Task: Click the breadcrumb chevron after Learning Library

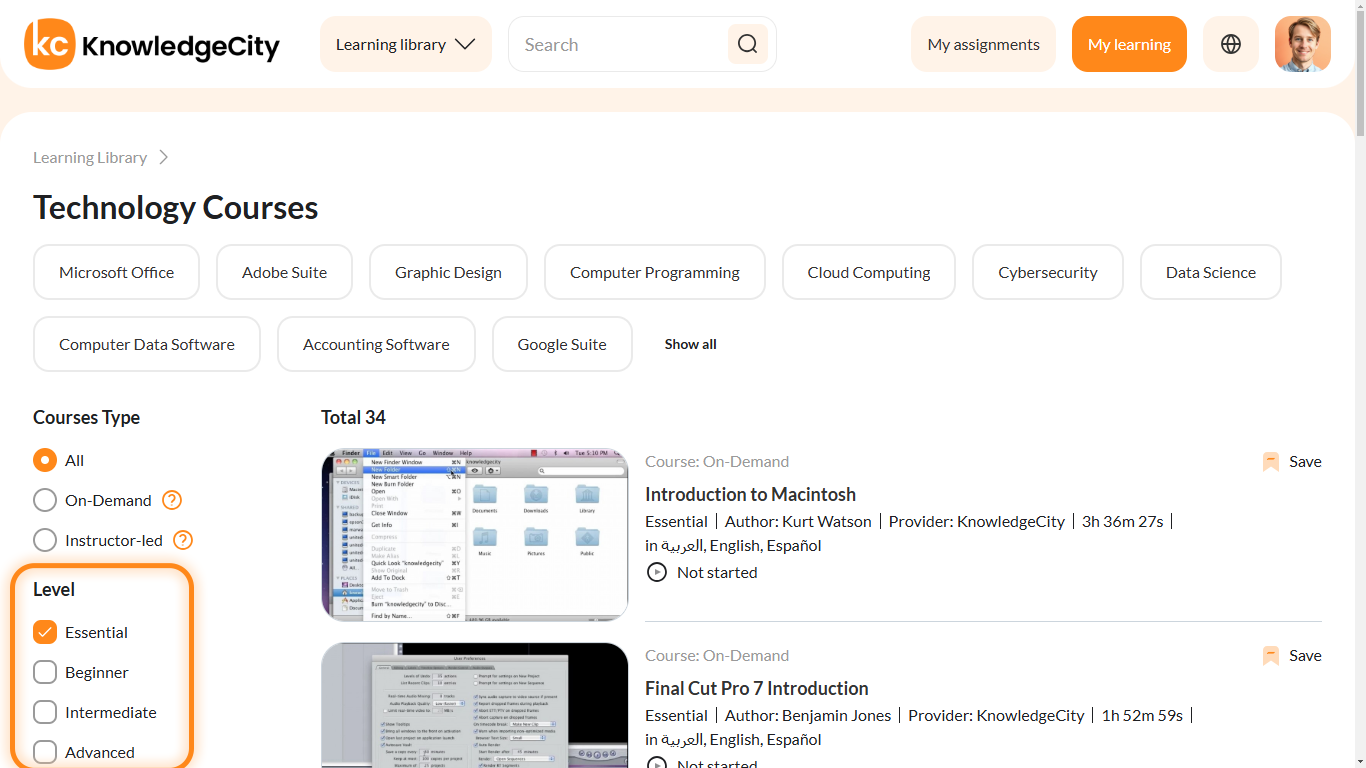Action: pos(164,157)
